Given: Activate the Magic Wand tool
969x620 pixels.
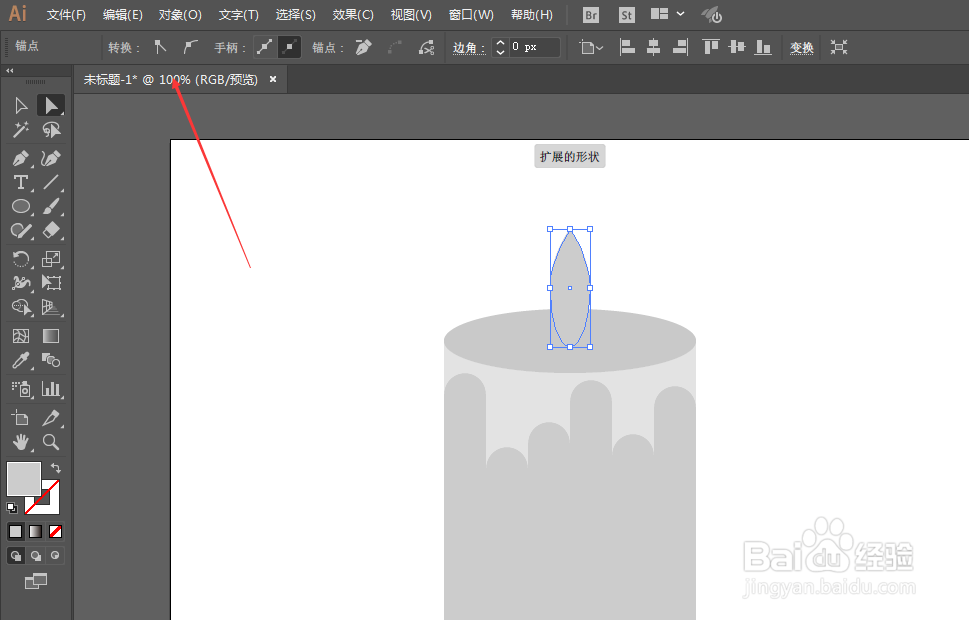Looking at the screenshot, I should coord(20,129).
